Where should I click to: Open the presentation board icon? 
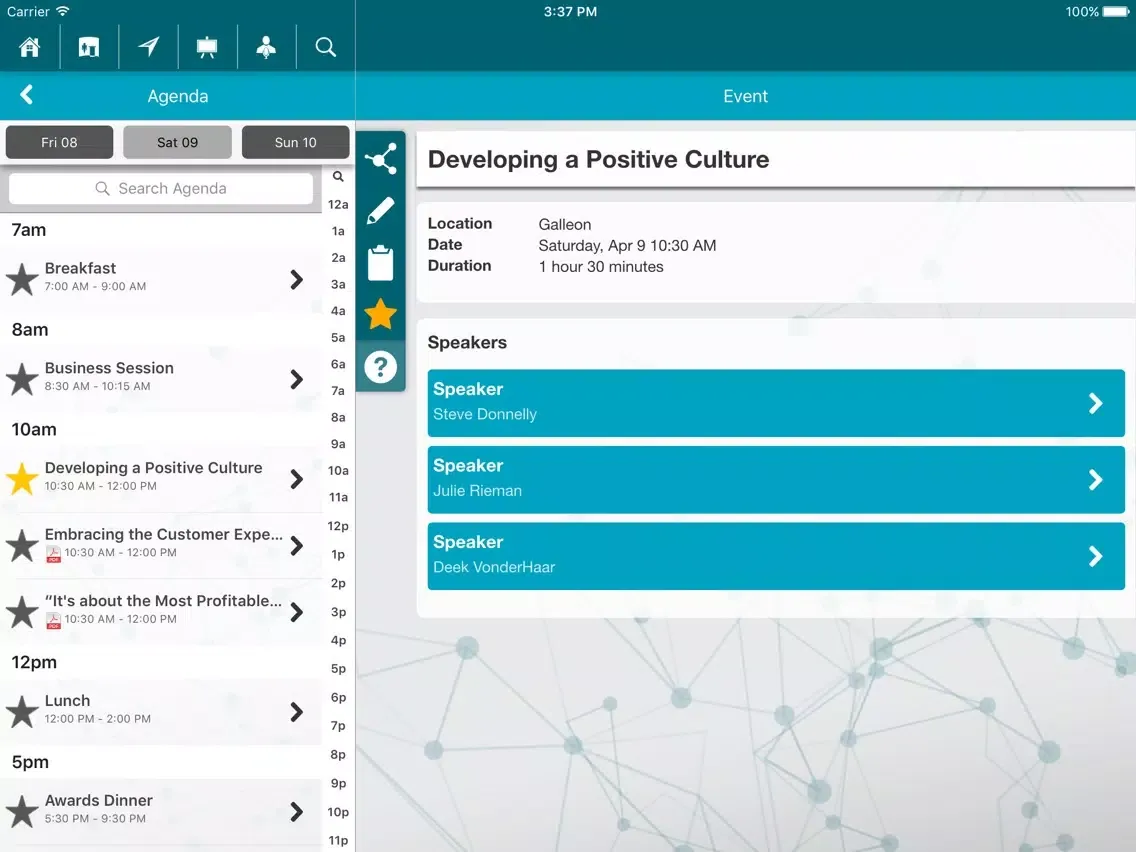tap(207, 47)
